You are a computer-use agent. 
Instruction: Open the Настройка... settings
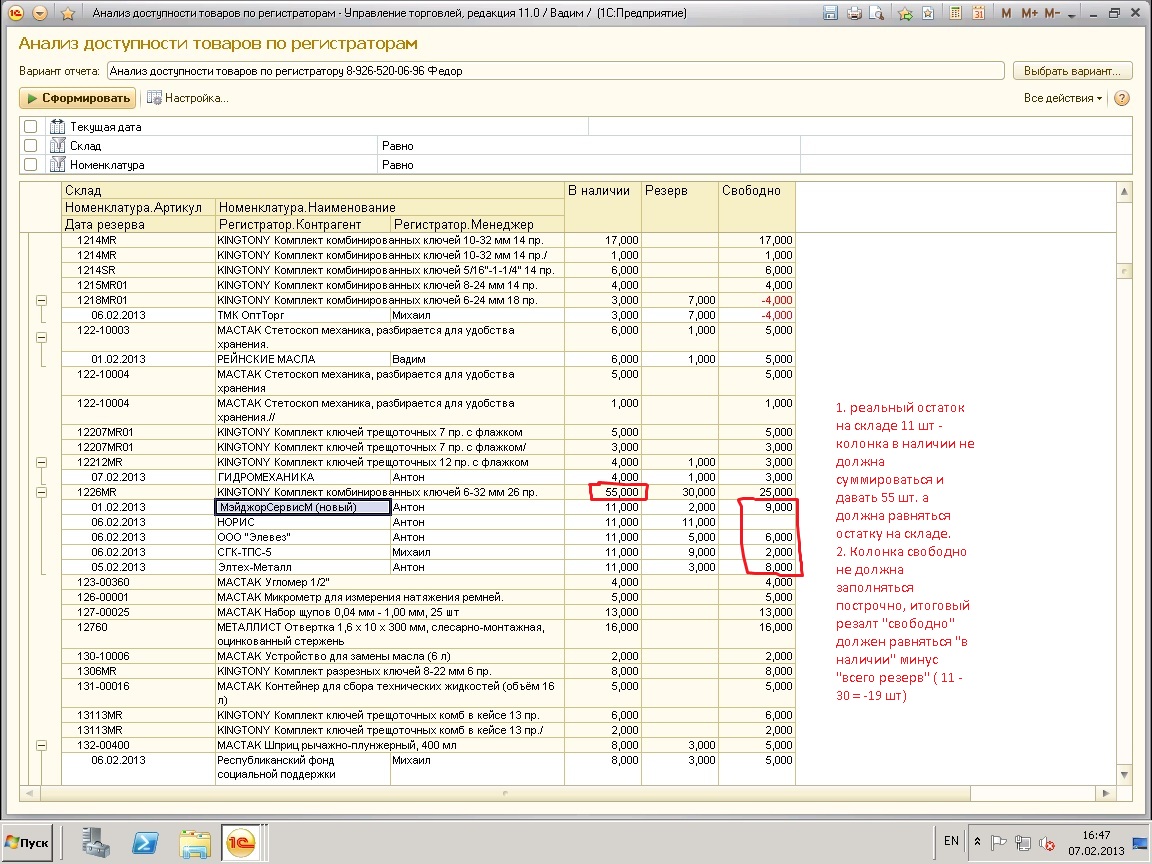[x=188, y=98]
